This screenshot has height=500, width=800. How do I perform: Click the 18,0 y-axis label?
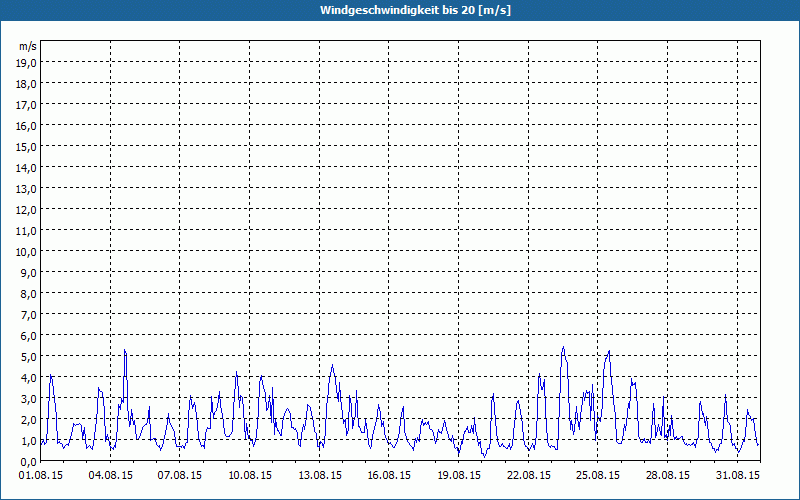28,84
